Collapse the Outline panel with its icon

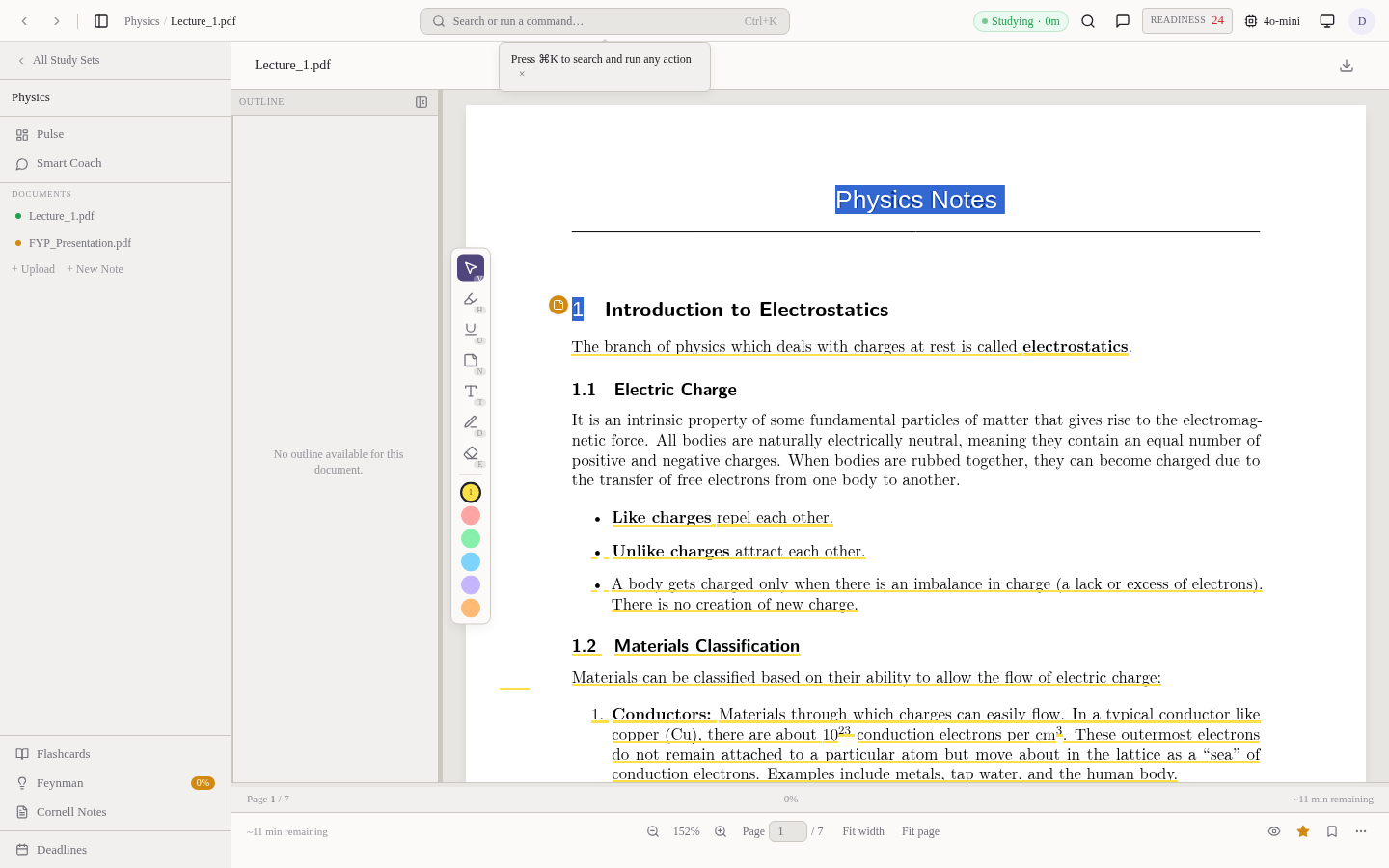422,102
